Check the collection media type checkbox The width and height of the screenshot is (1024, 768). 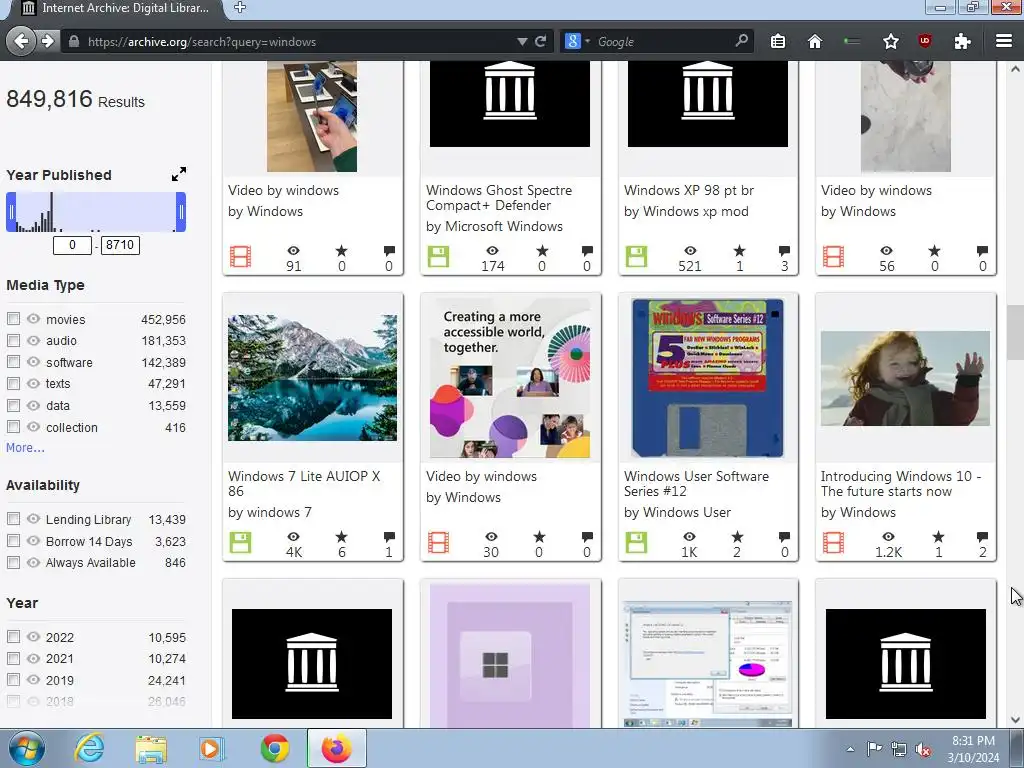[13, 426]
